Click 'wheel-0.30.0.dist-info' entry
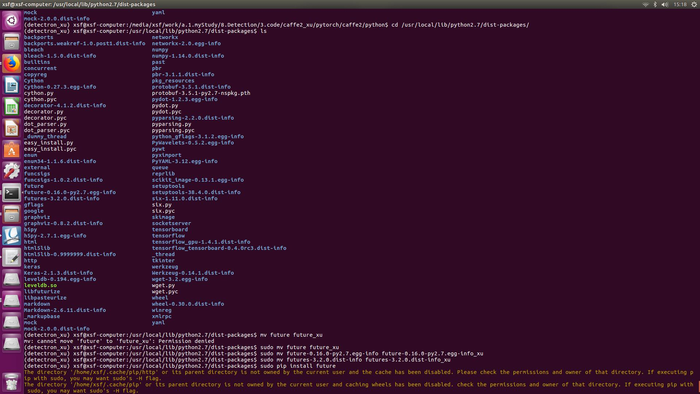Viewport: 700px width, 394px height. [x=188, y=304]
